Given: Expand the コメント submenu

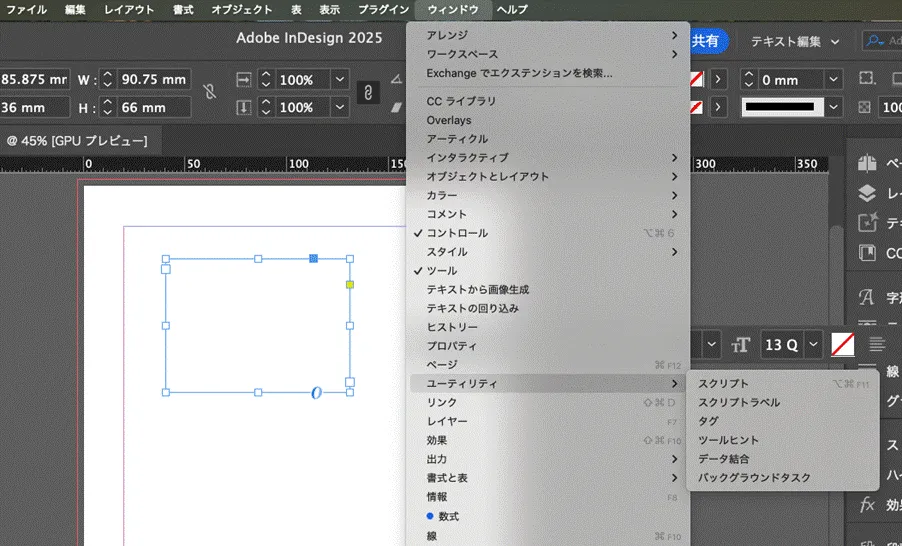Looking at the screenshot, I should pos(549,214).
